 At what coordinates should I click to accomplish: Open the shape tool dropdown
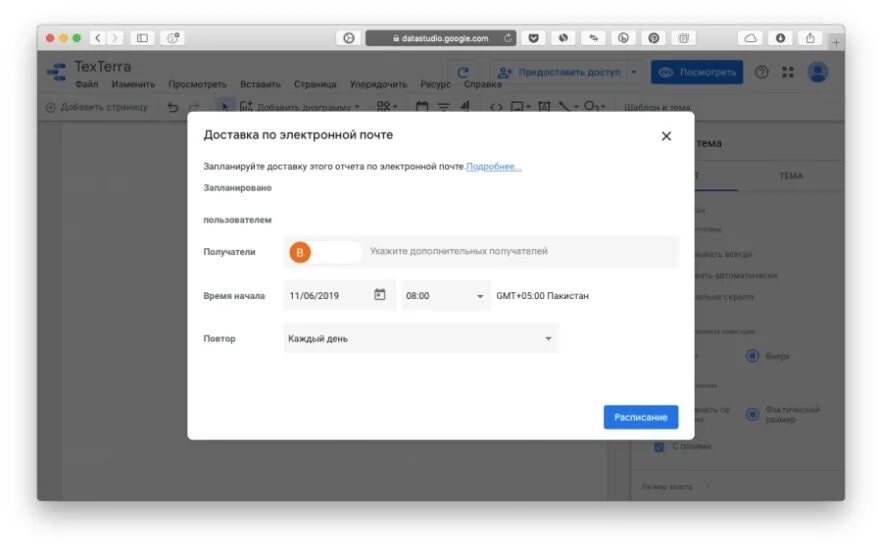coord(594,106)
